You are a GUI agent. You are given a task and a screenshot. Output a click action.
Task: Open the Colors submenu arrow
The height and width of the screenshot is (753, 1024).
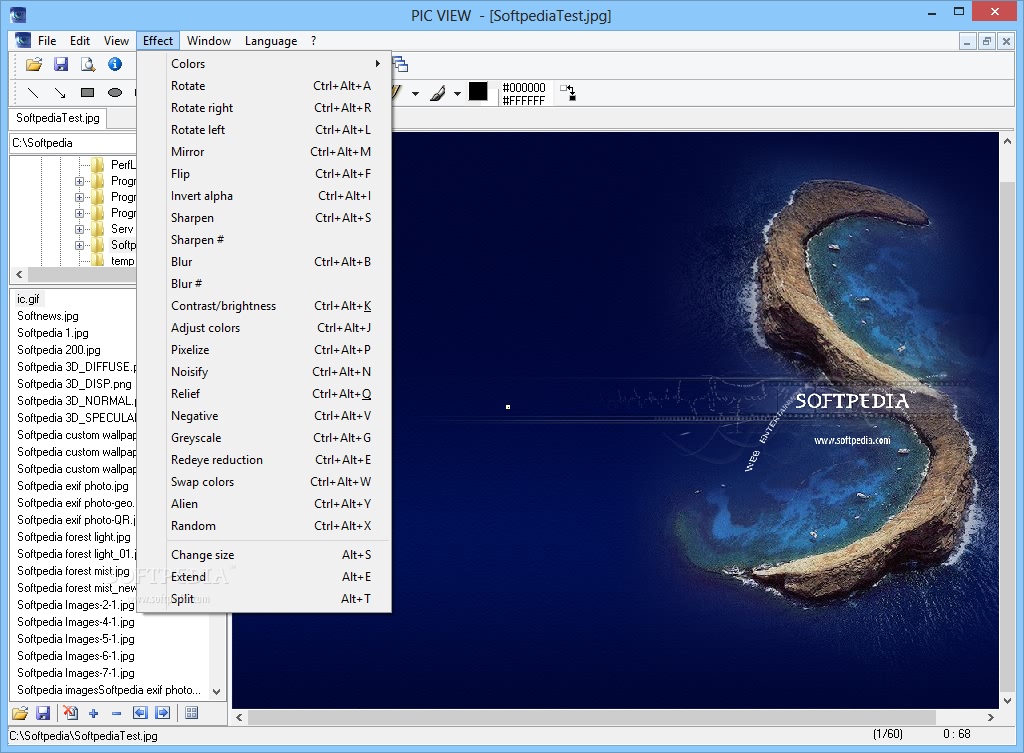377,63
